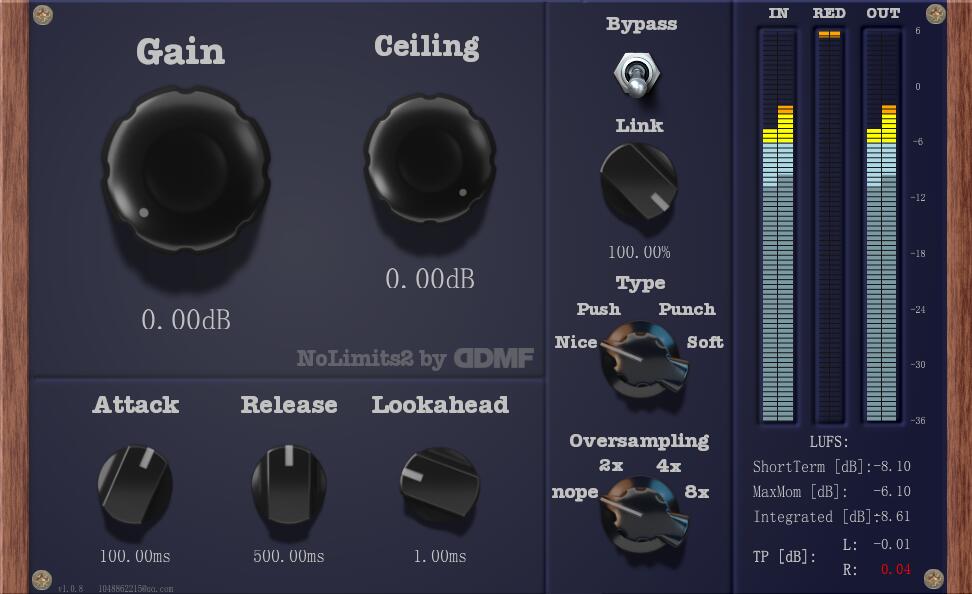
Task: Select the nope oversampling option
Action: (574, 492)
